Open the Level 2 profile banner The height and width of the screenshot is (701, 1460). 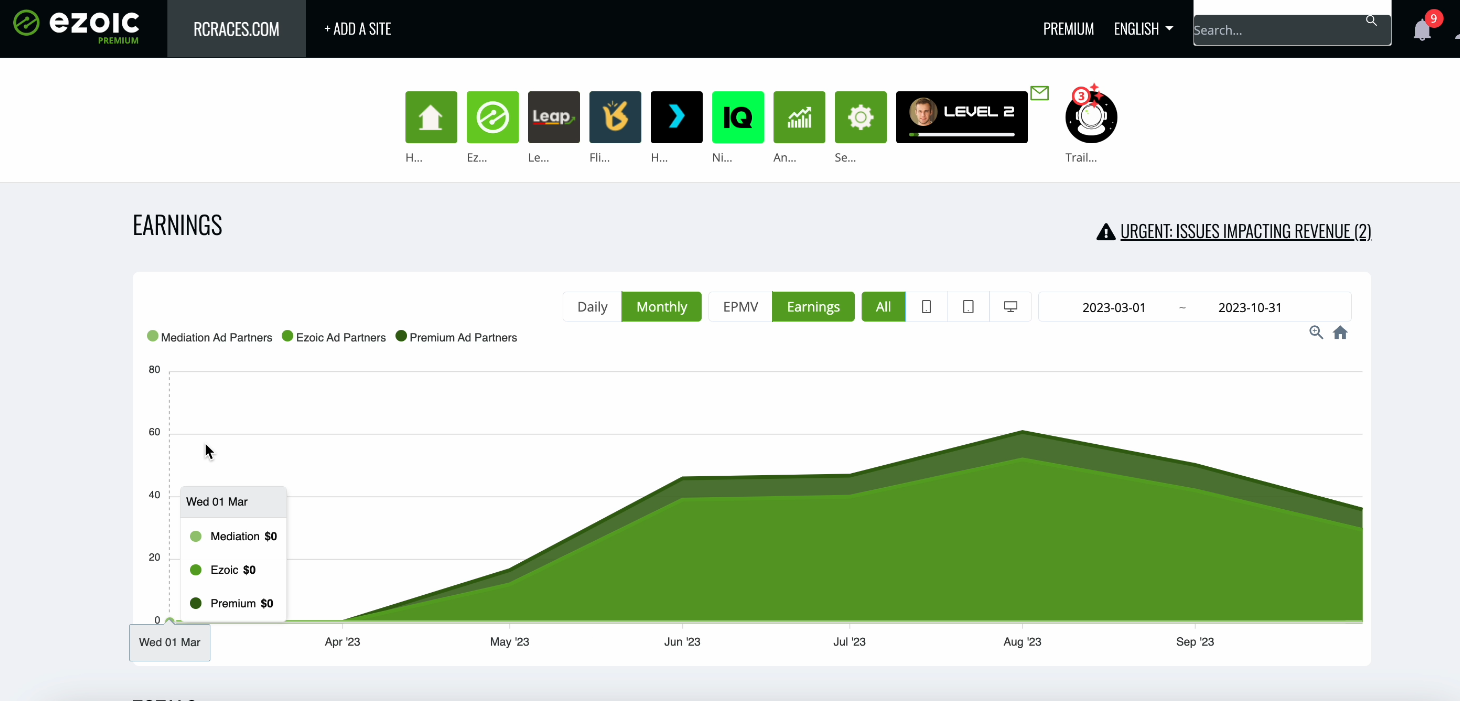click(962, 117)
